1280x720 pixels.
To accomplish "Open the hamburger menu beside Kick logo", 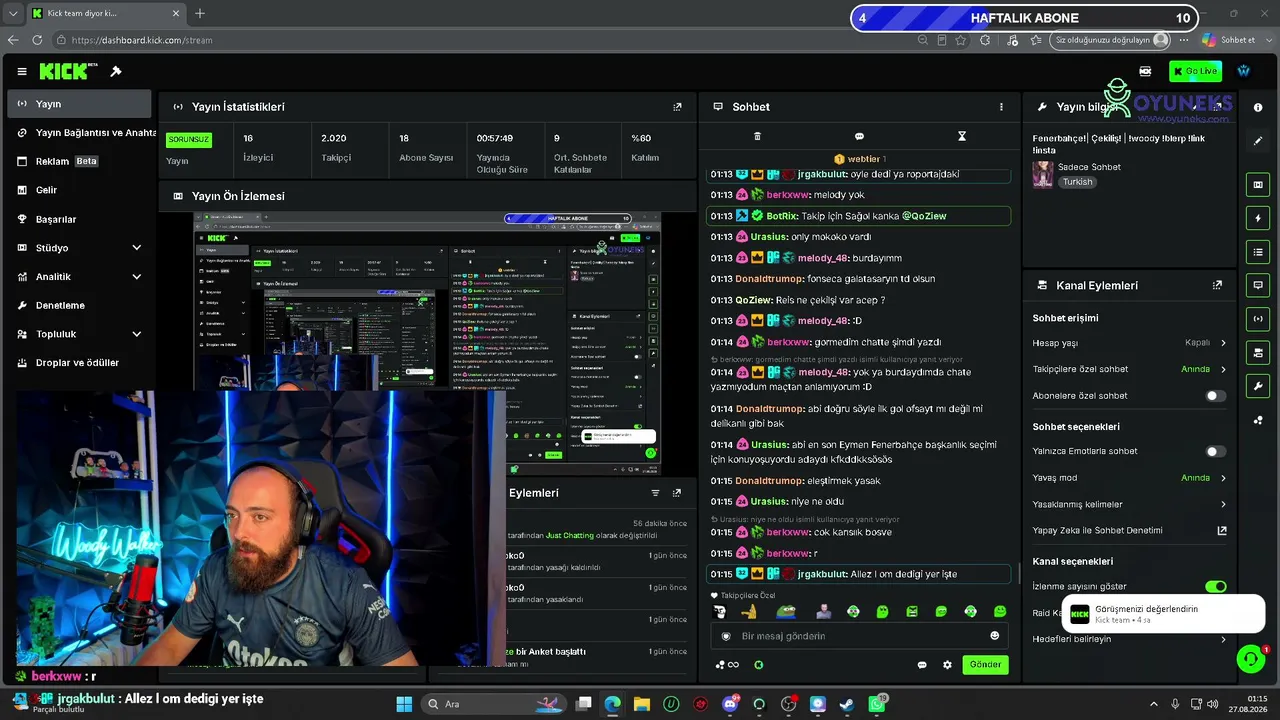I will pyautogui.click(x=22, y=72).
